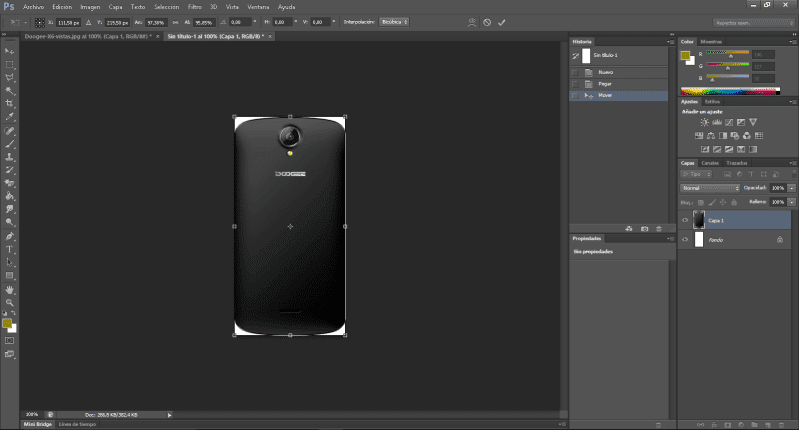The width and height of the screenshot is (799, 430).
Task: Select the Magic Wand tool
Action: click(x=9, y=91)
